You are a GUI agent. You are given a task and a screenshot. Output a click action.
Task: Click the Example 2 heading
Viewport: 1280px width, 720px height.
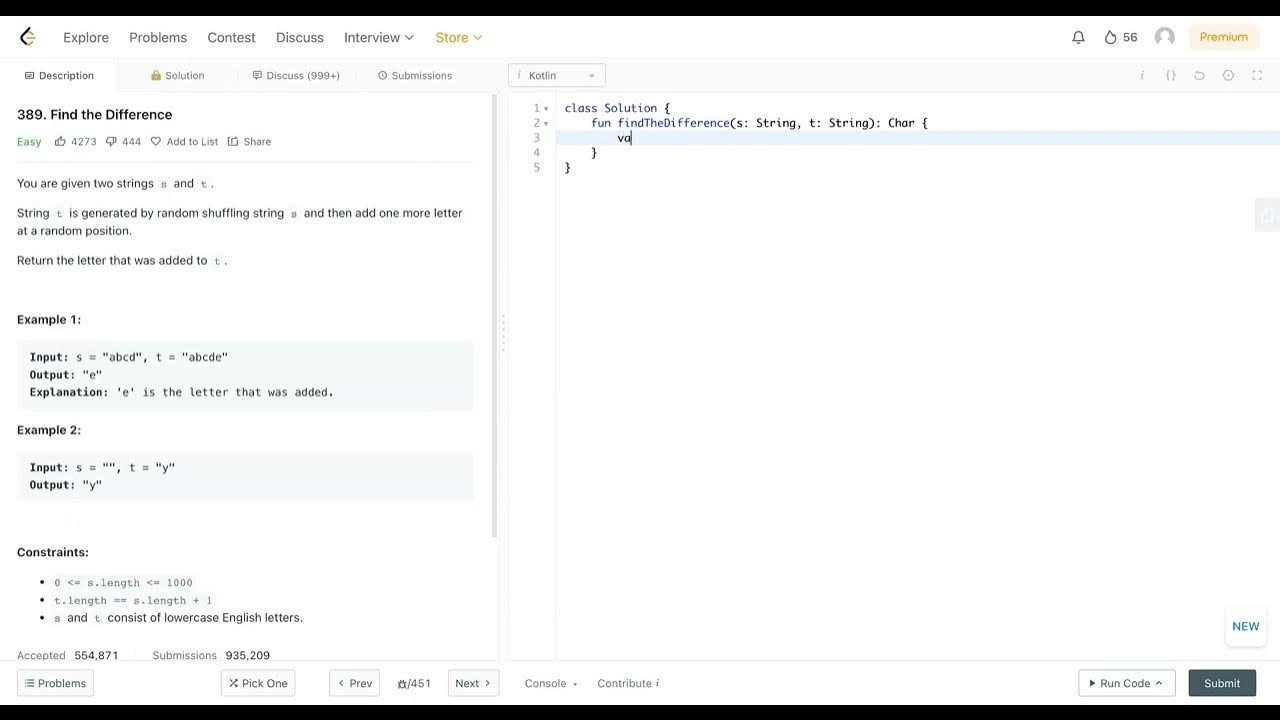pos(49,430)
